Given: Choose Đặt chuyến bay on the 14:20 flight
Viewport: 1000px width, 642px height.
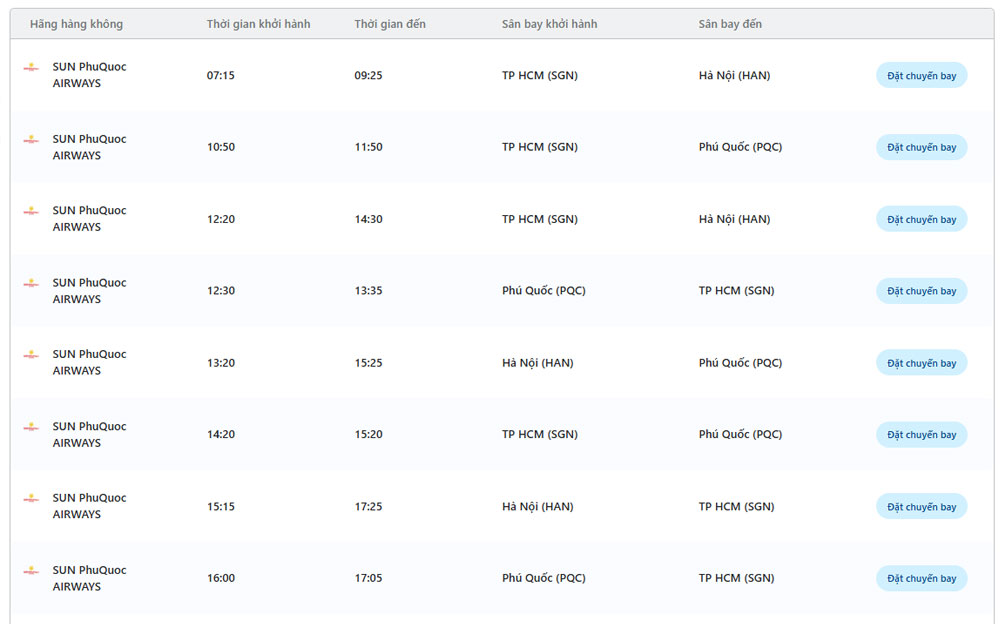Looking at the screenshot, I should (x=921, y=435).
